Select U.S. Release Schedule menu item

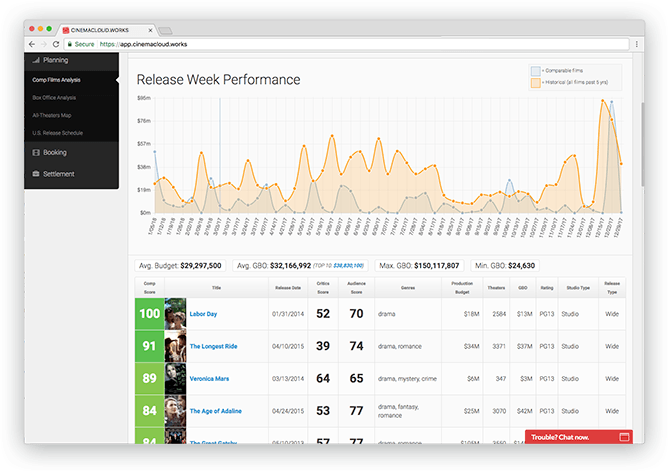pos(57,131)
